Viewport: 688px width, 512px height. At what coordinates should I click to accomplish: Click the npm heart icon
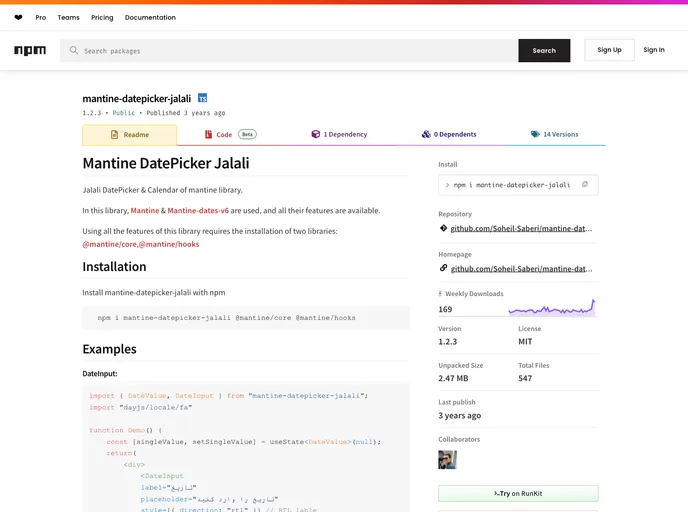tap(18, 18)
